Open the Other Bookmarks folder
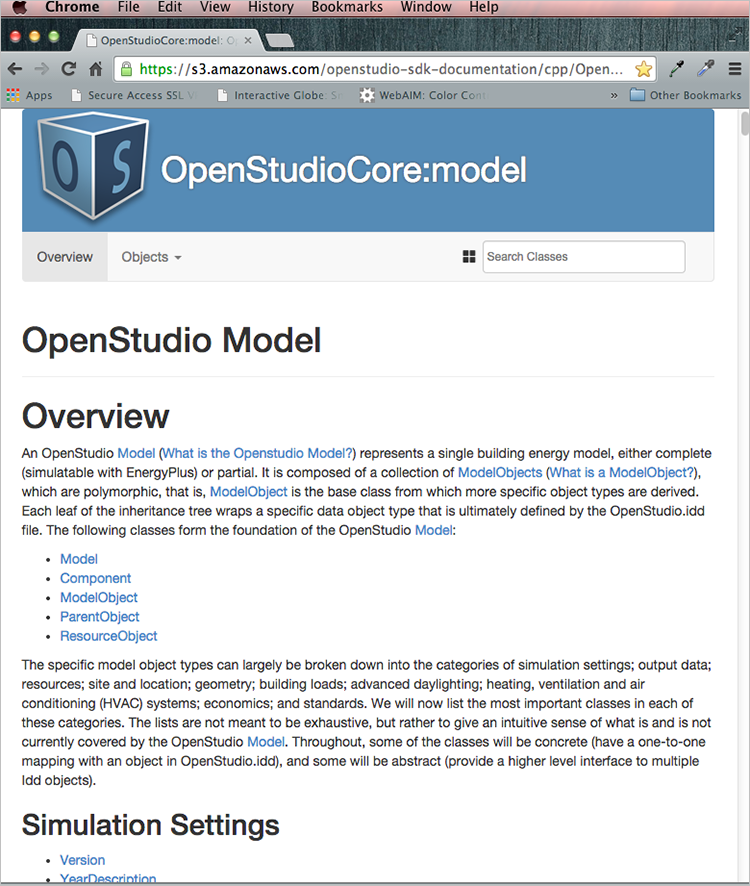 click(685, 96)
